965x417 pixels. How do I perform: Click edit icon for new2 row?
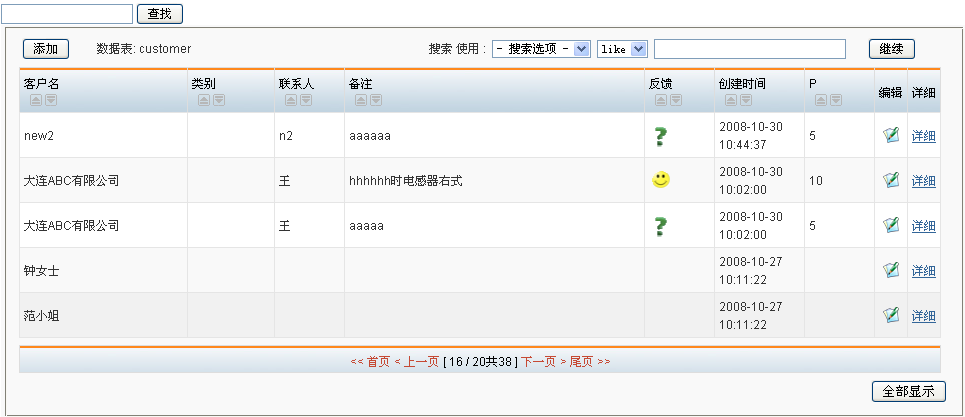(x=891, y=135)
